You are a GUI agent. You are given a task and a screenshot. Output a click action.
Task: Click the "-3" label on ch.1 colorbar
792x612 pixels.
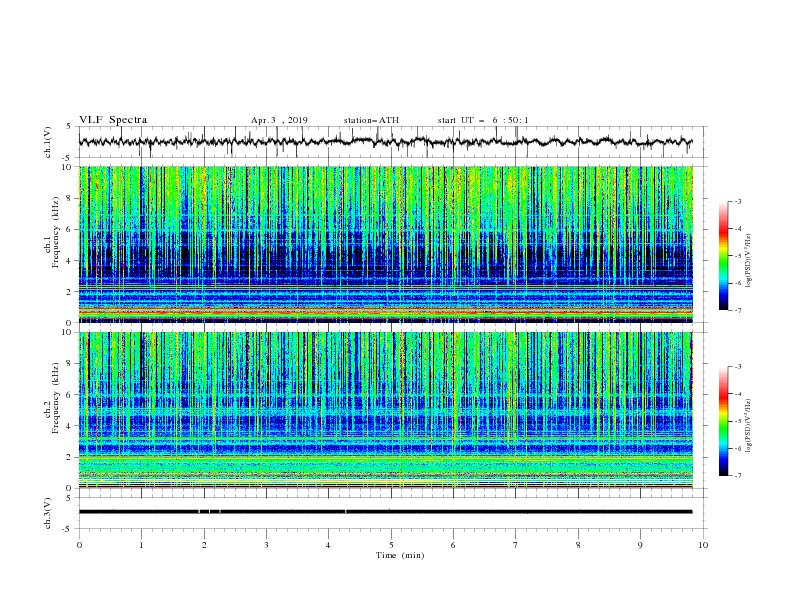click(738, 201)
